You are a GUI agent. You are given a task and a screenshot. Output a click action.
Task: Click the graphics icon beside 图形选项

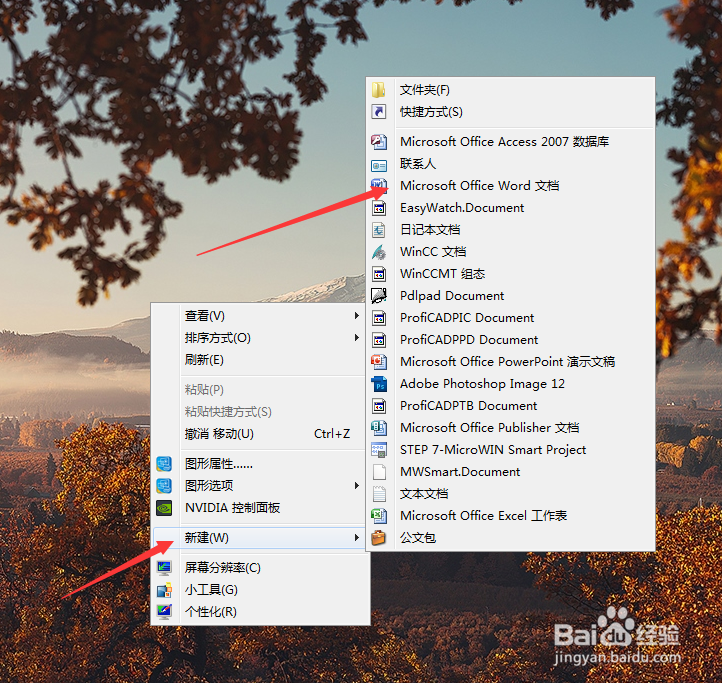coord(164,486)
